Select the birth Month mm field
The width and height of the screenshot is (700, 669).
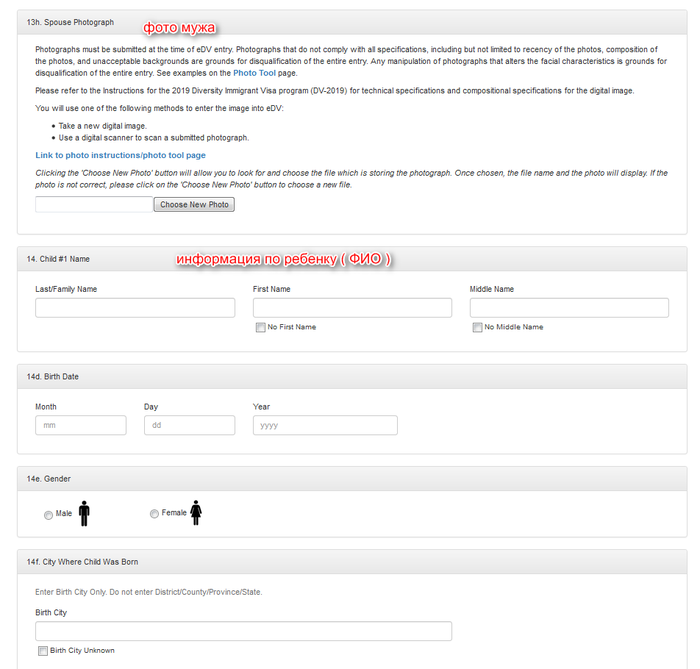click(x=81, y=425)
